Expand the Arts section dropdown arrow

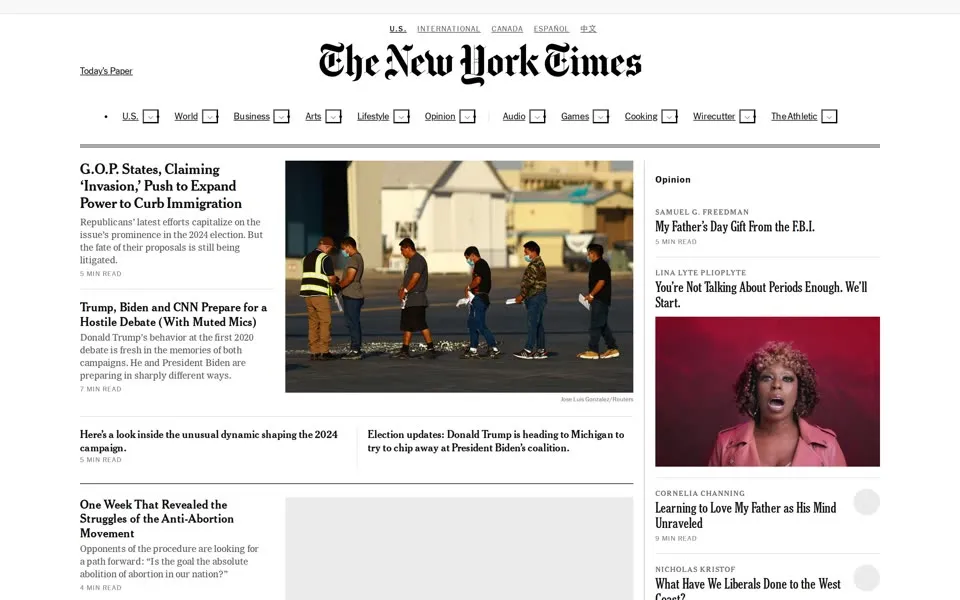[x=333, y=116]
